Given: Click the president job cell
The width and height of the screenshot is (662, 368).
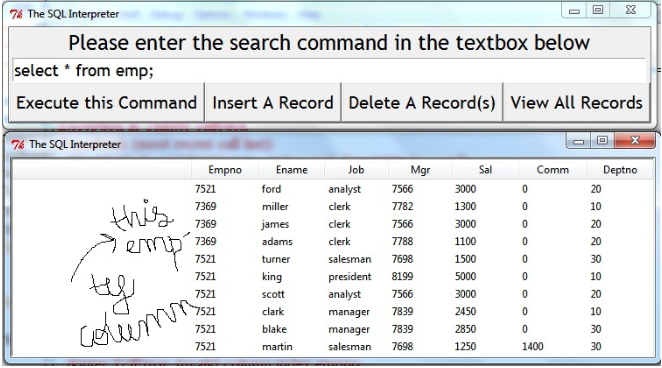Looking at the screenshot, I should (x=350, y=277).
